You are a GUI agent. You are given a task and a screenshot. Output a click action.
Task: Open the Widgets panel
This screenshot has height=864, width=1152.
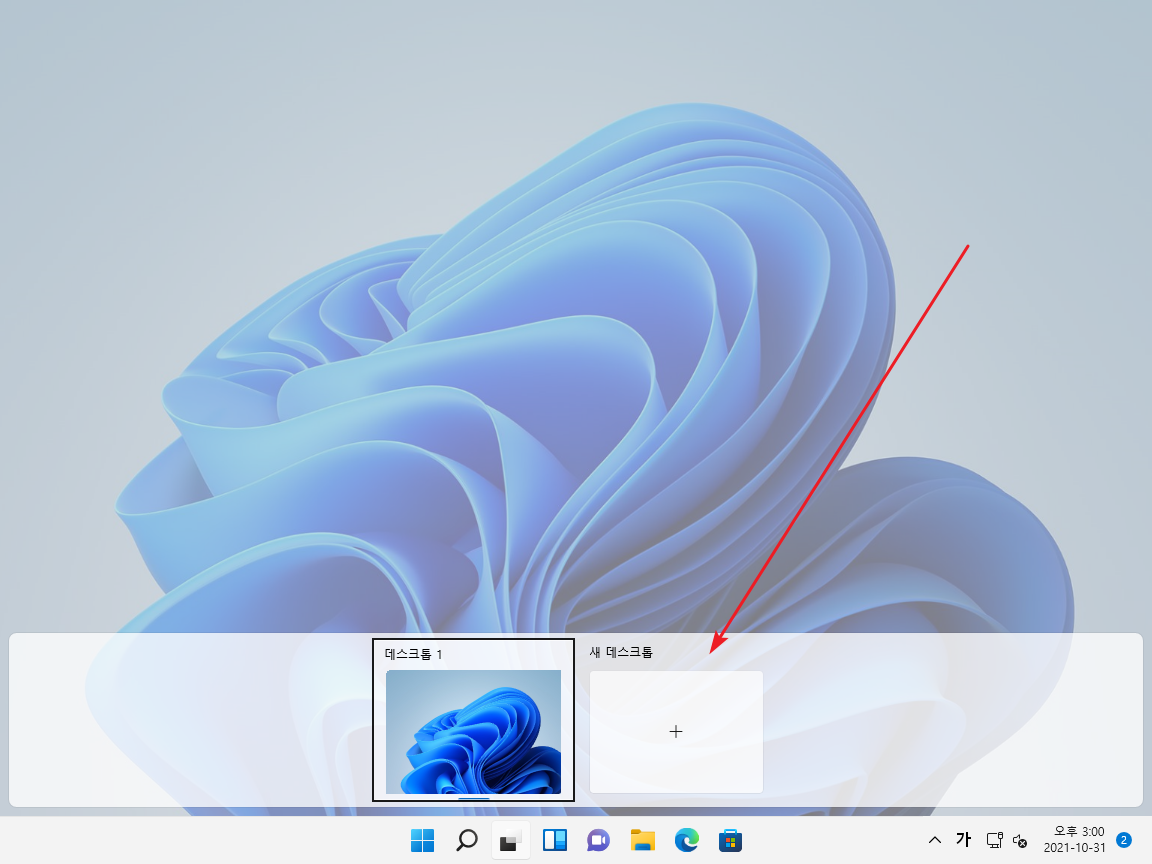click(555, 840)
